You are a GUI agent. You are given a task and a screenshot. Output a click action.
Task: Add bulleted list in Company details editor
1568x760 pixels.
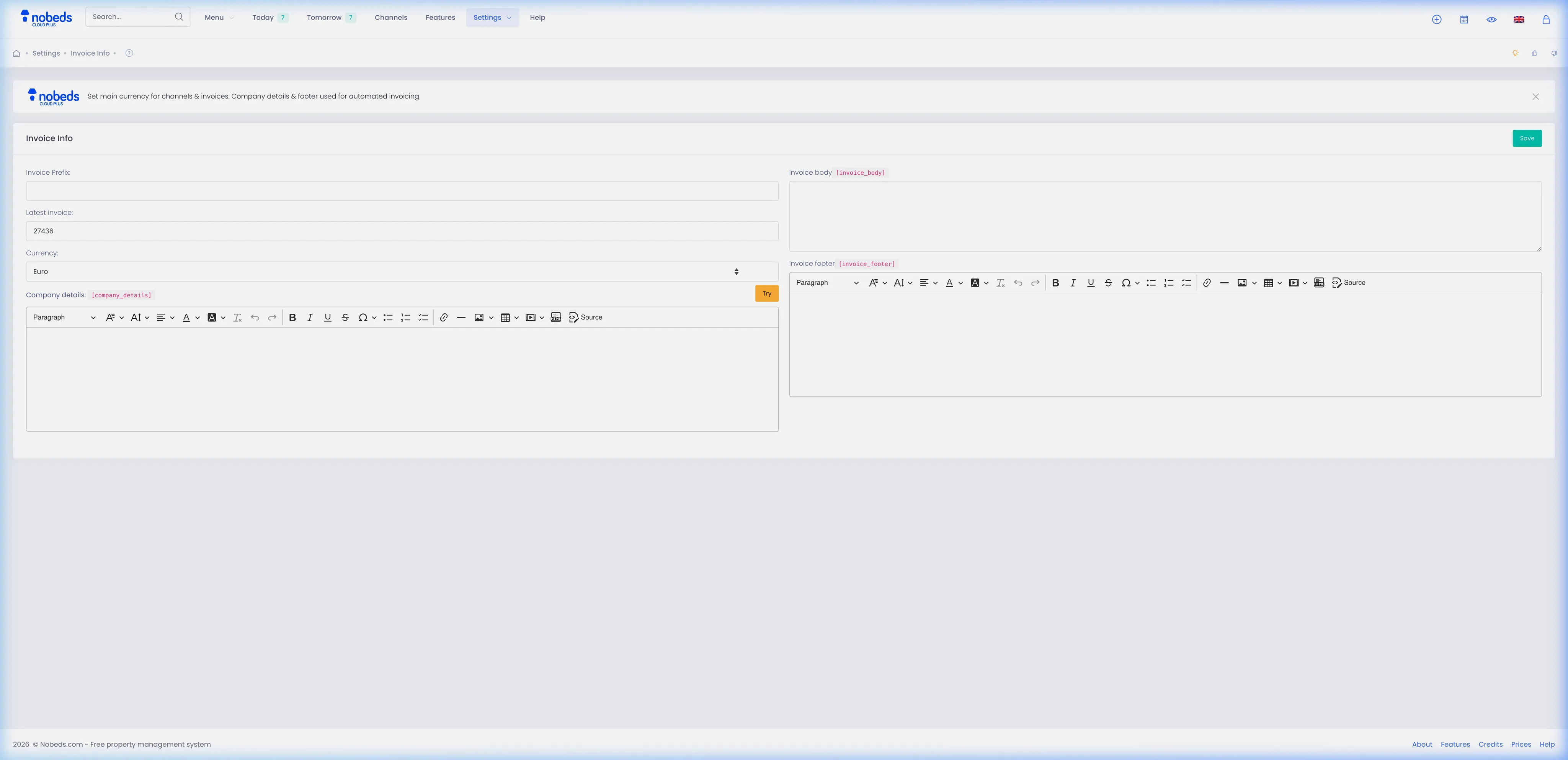388,317
